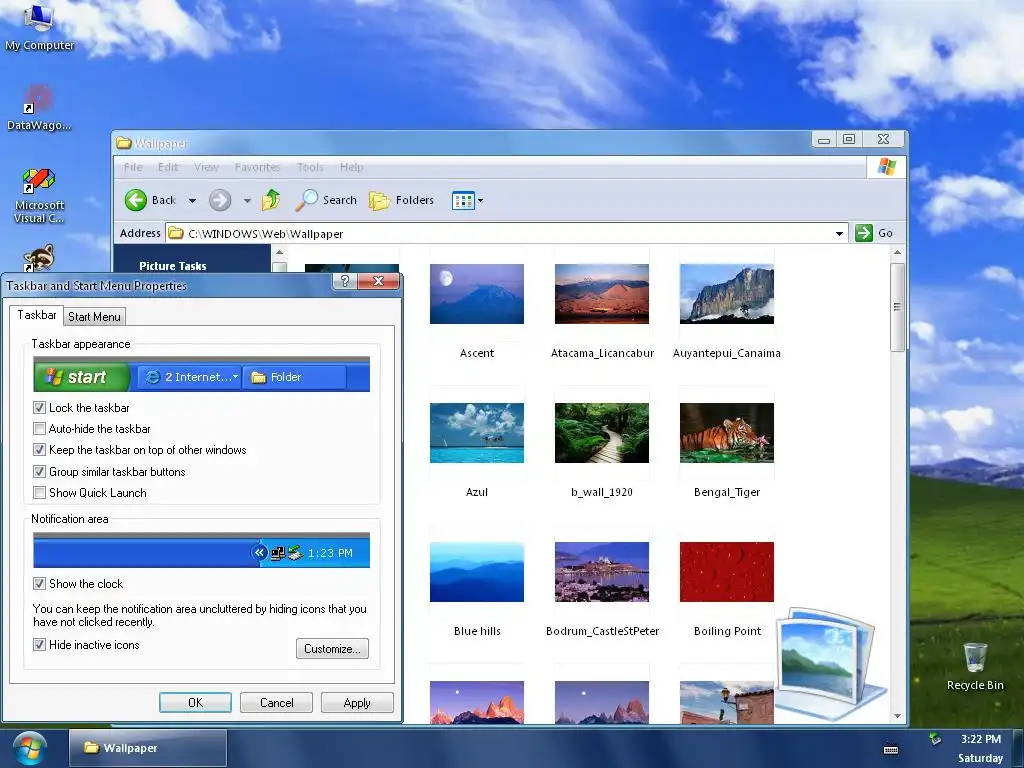1024x768 pixels.
Task: Open the Tools menu
Action: [310, 167]
